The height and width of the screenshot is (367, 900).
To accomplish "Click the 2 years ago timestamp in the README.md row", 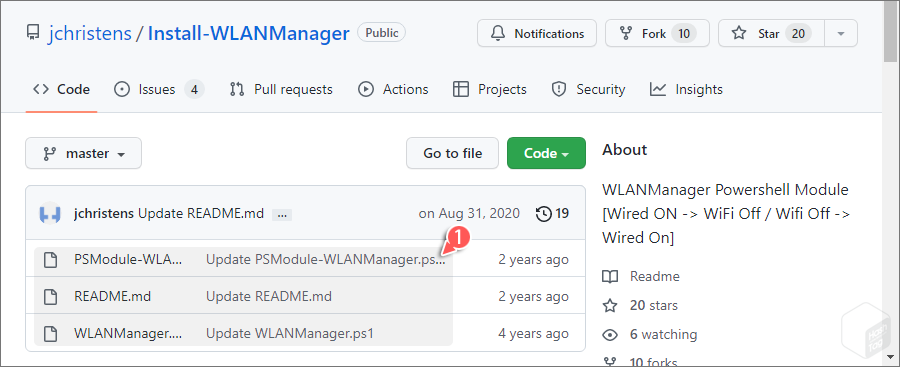I will [533, 296].
